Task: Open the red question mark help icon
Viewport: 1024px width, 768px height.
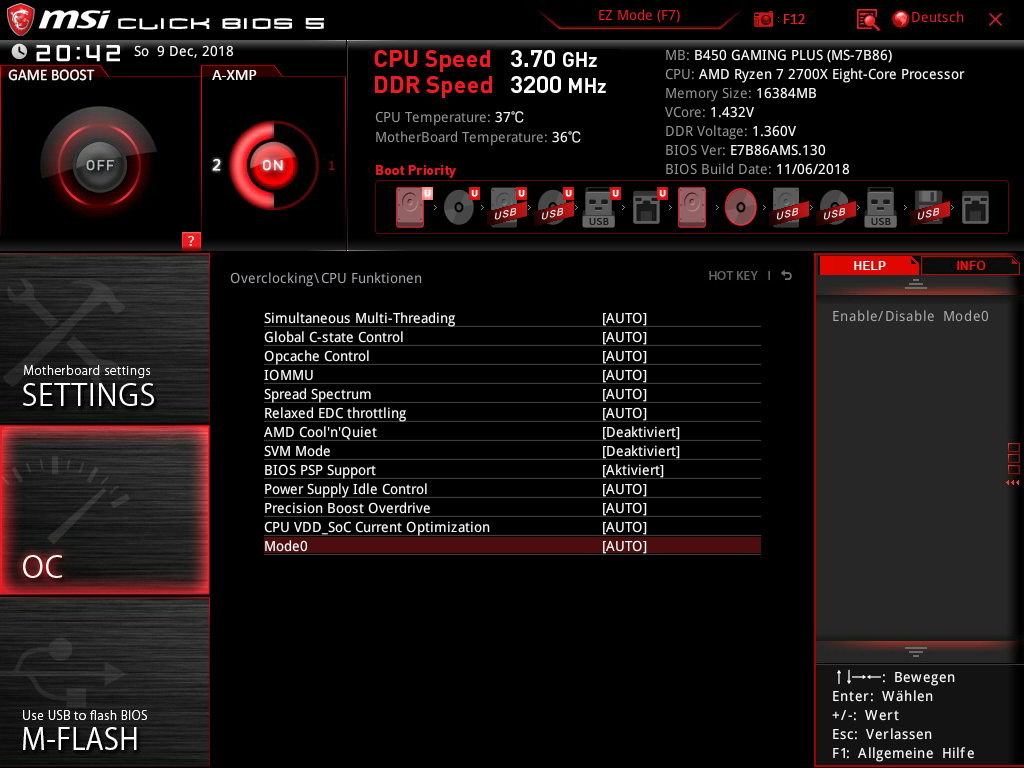Action: coord(191,240)
